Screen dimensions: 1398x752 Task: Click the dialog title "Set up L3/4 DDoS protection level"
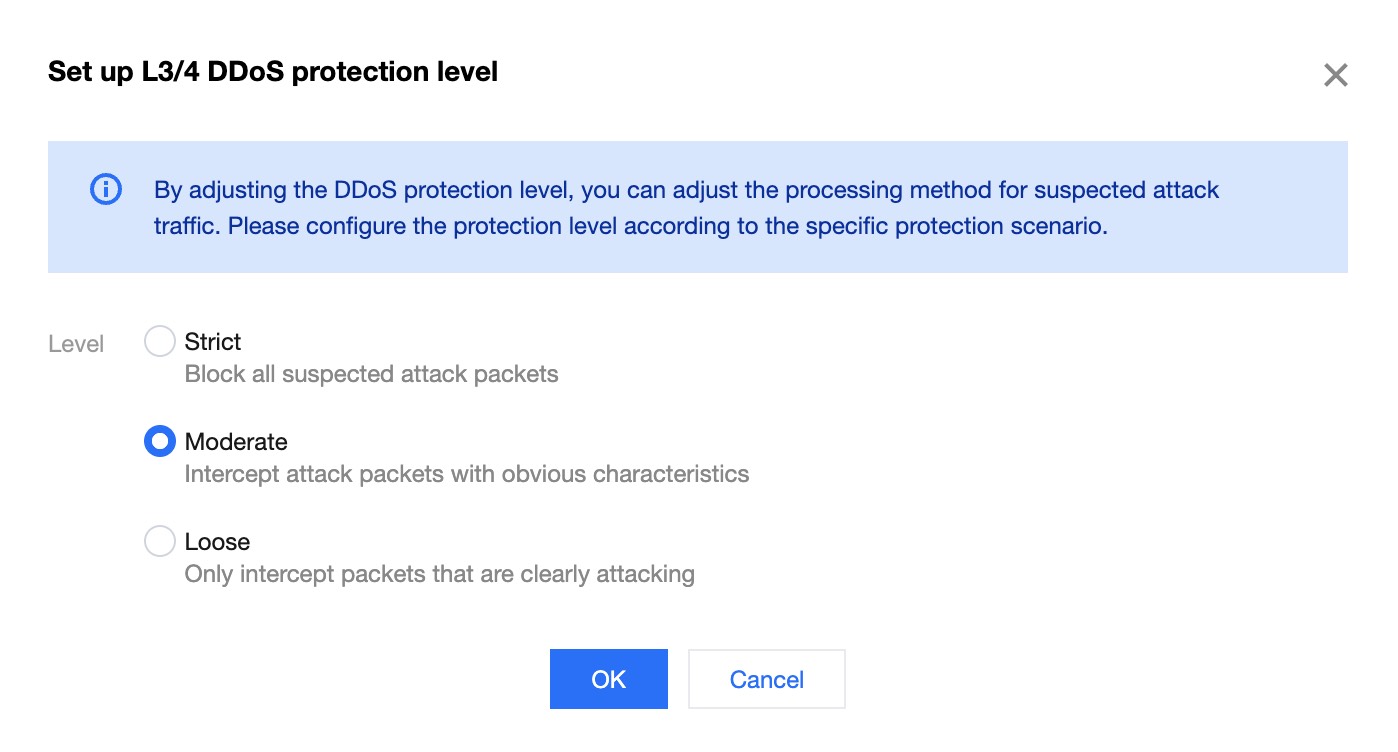pyautogui.click(x=272, y=72)
